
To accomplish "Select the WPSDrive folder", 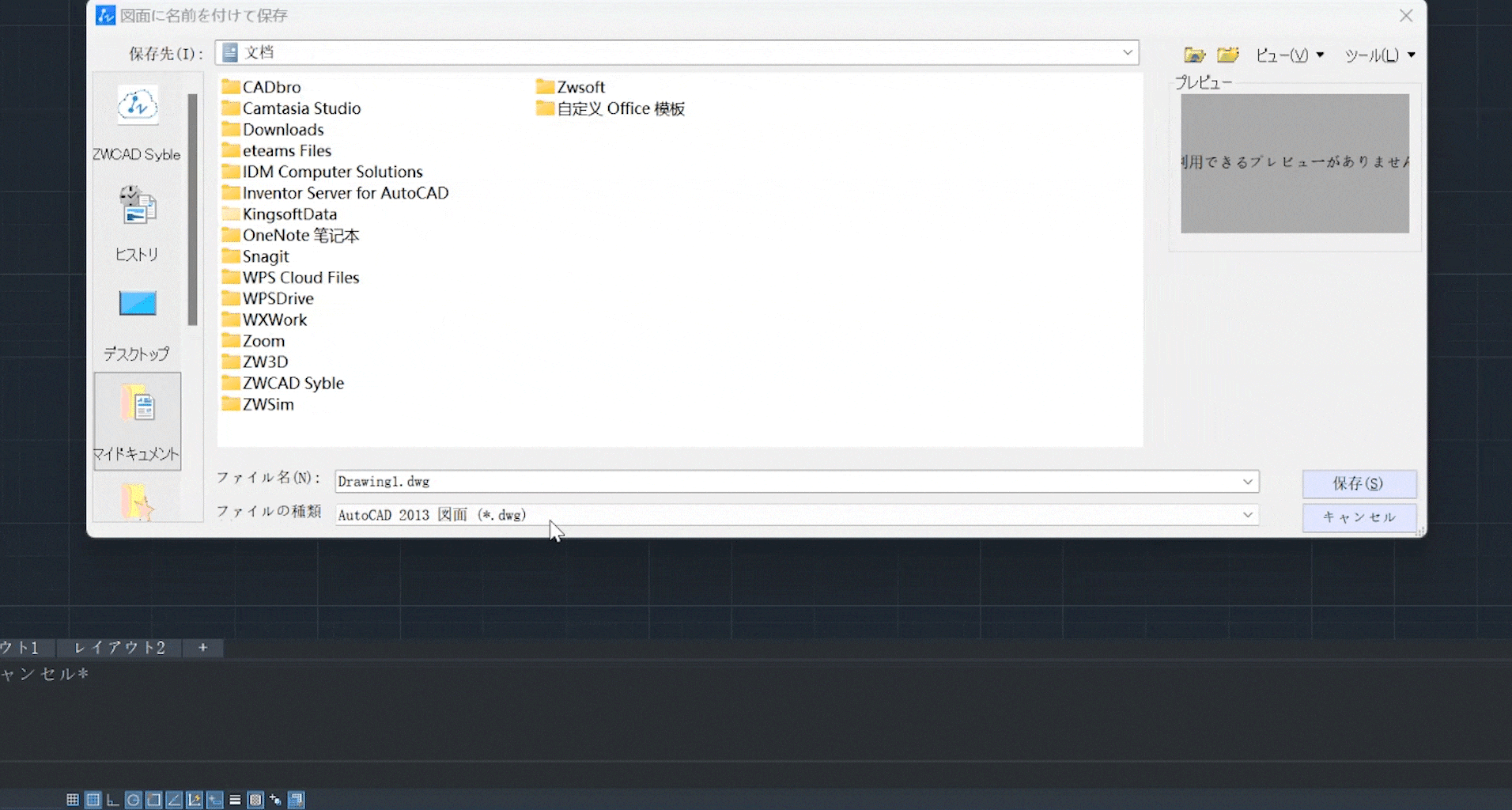I will pos(268,298).
